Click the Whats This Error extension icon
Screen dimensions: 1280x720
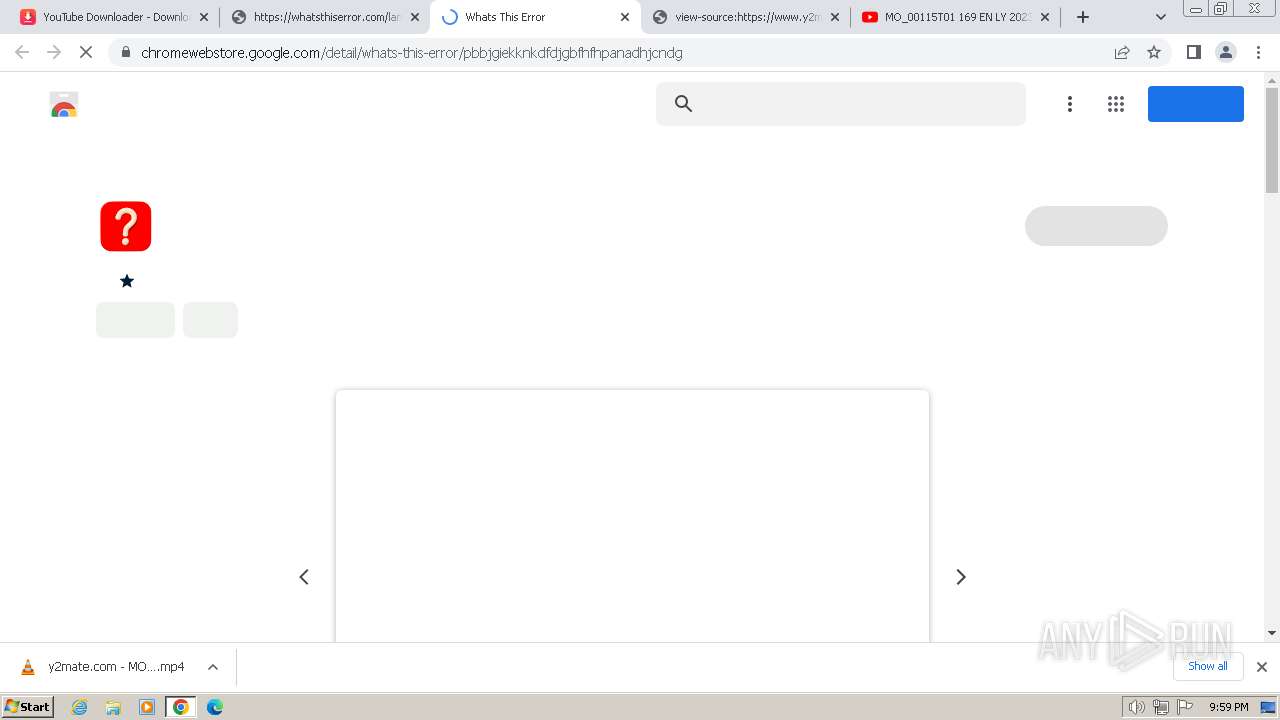pyautogui.click(x=126, y=226)
